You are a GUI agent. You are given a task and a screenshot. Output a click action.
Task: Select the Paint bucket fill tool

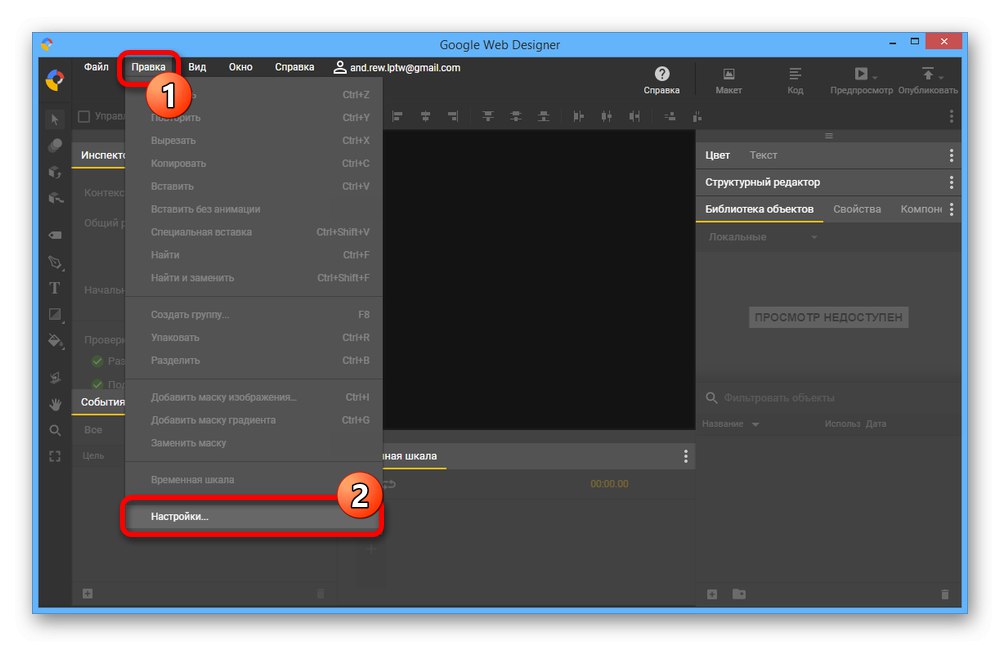55,341
